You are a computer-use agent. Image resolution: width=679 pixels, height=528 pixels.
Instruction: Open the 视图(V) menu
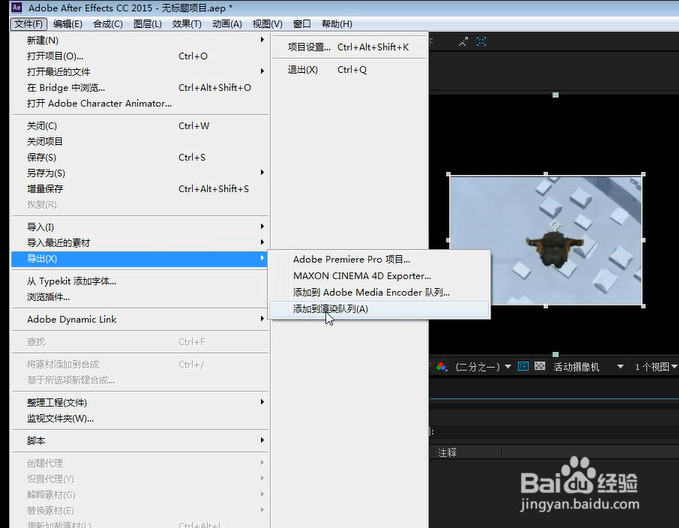(267, 24)
